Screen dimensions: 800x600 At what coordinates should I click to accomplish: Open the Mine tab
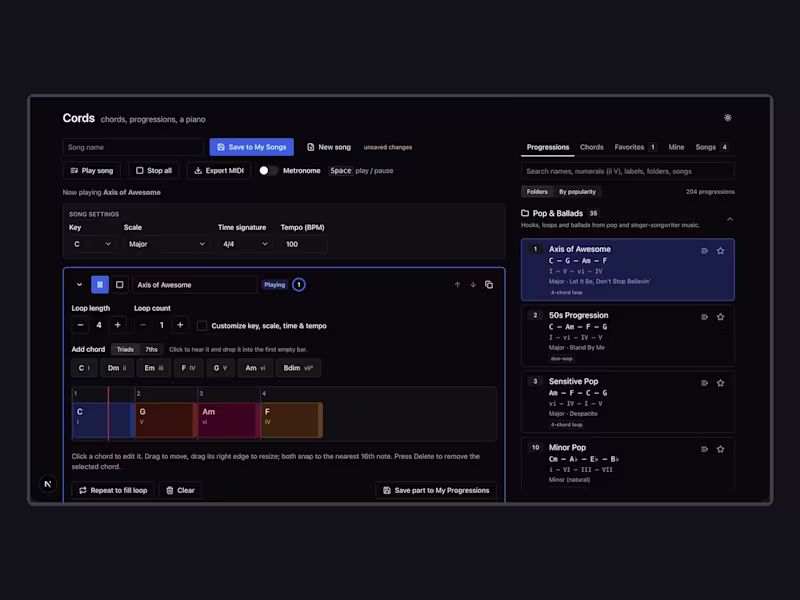[676, 147]
